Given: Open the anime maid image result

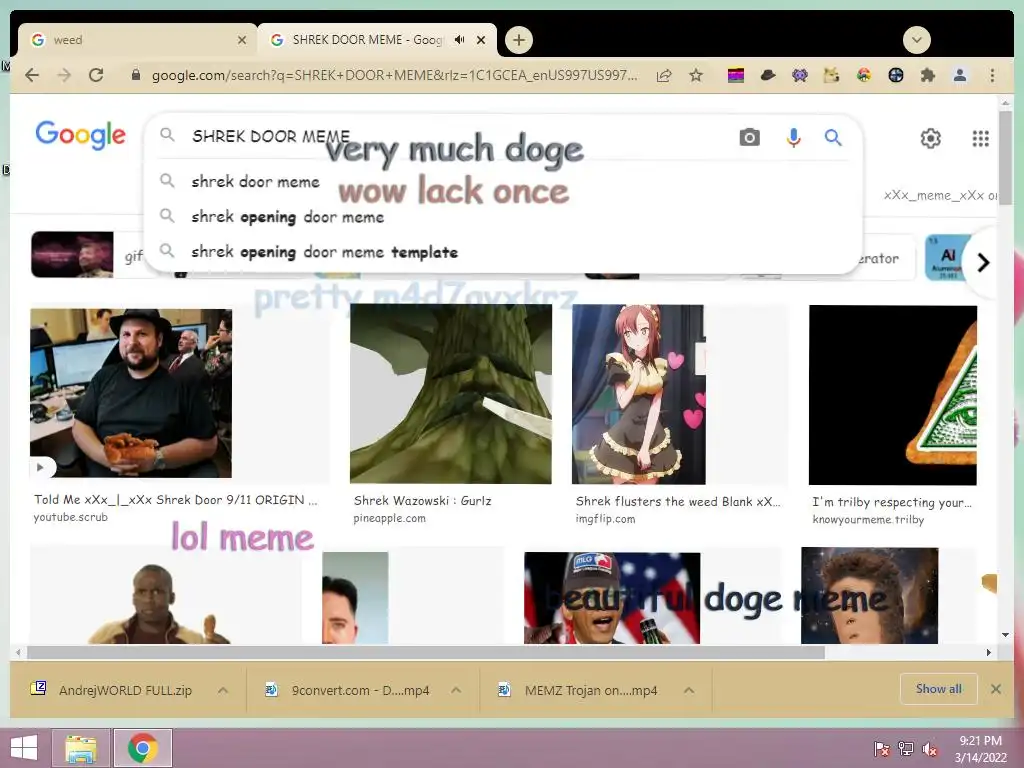Looking at the screenshot, I should [639, 394].
